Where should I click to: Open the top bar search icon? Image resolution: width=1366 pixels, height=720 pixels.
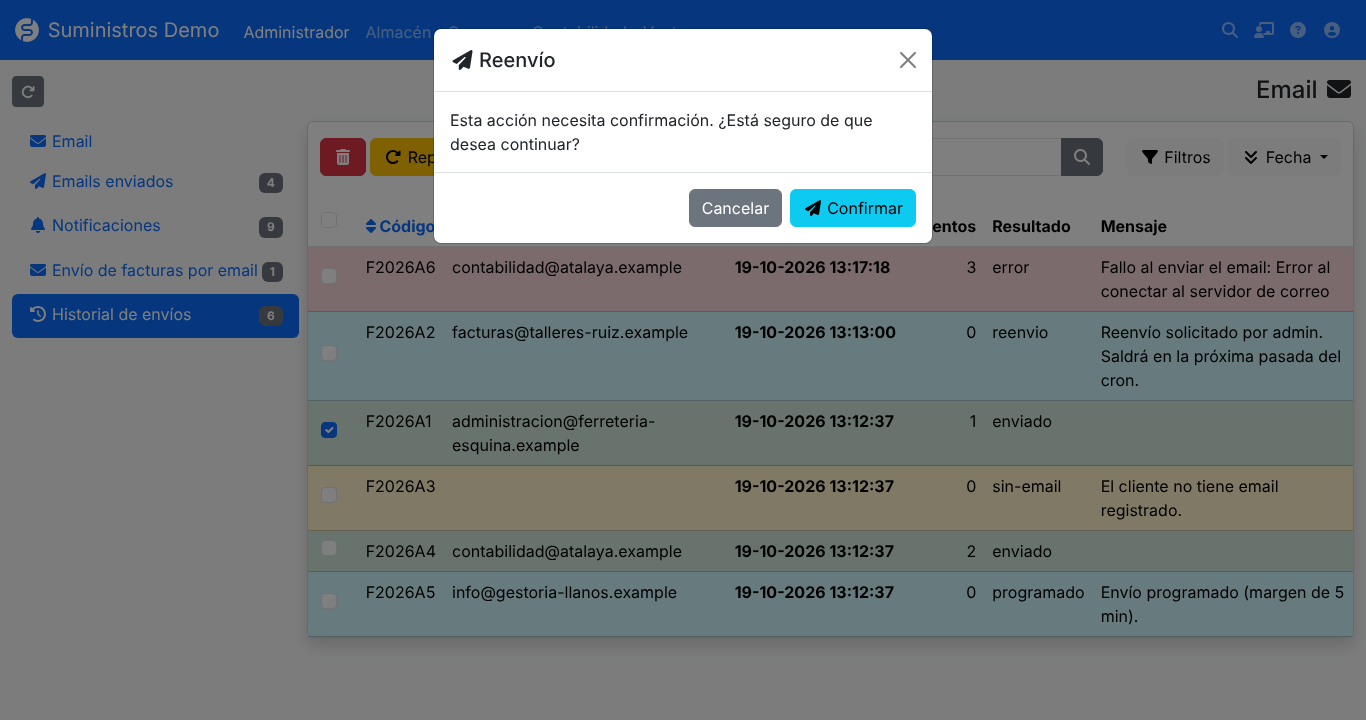click(x=1230, y=30)
